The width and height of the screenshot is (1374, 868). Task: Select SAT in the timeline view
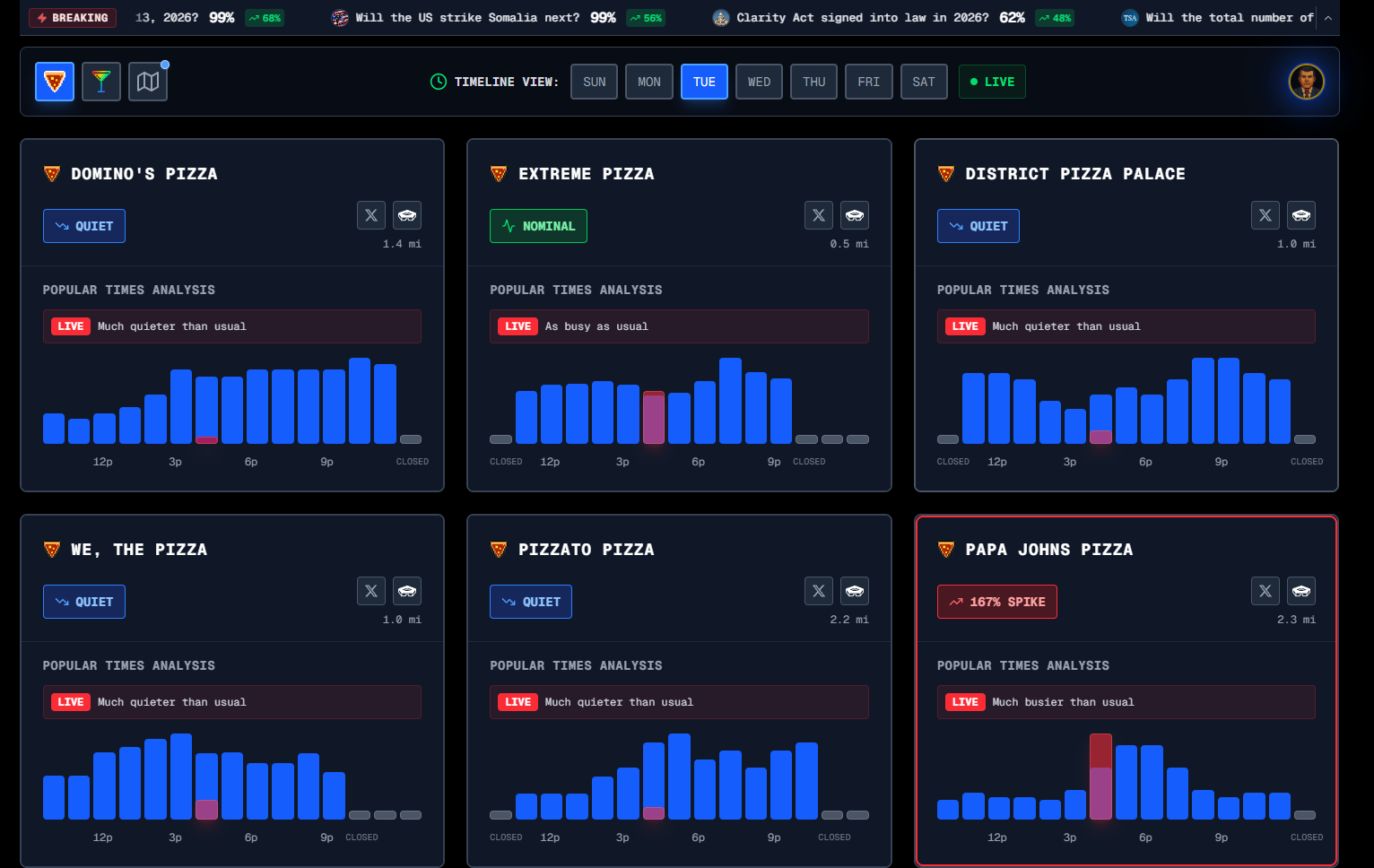924,82
